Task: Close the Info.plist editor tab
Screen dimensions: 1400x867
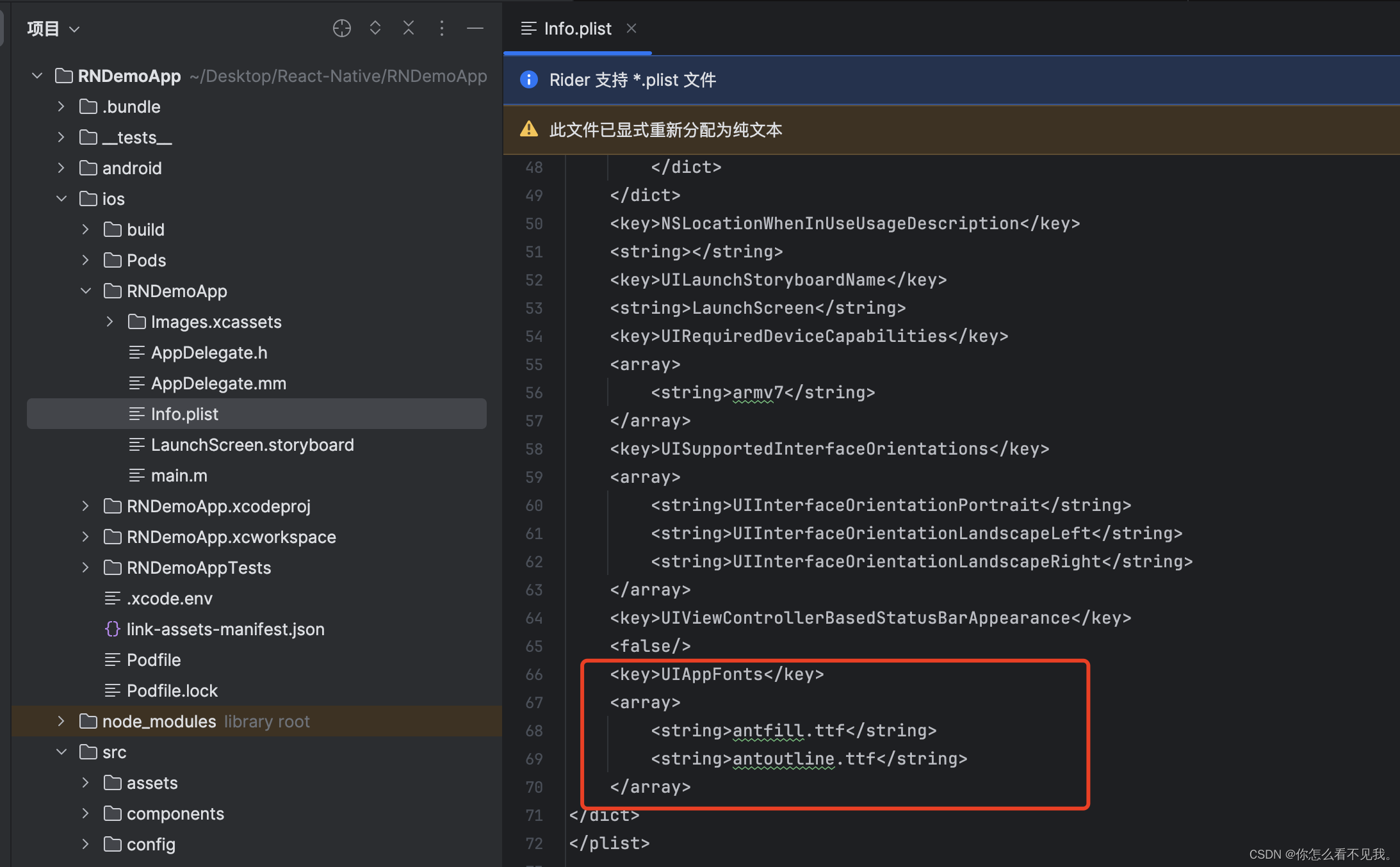Action: [x=631, y=28]
